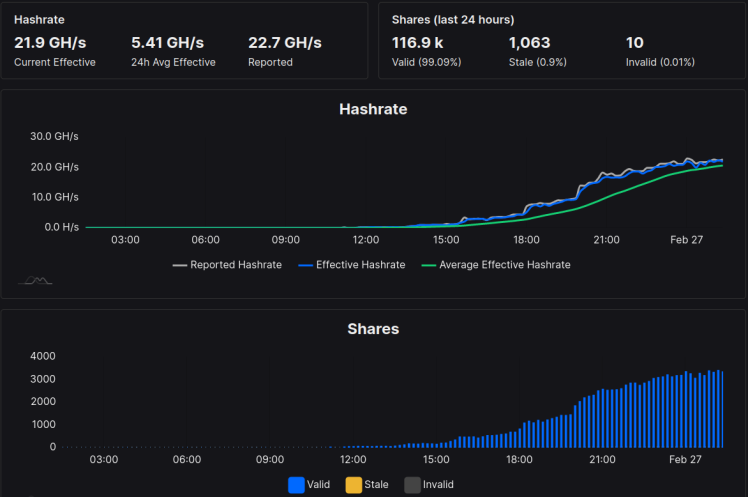Screen dimensions: 748x497
Task: Click the Hashrate chart title
Action: coord(373,109)
